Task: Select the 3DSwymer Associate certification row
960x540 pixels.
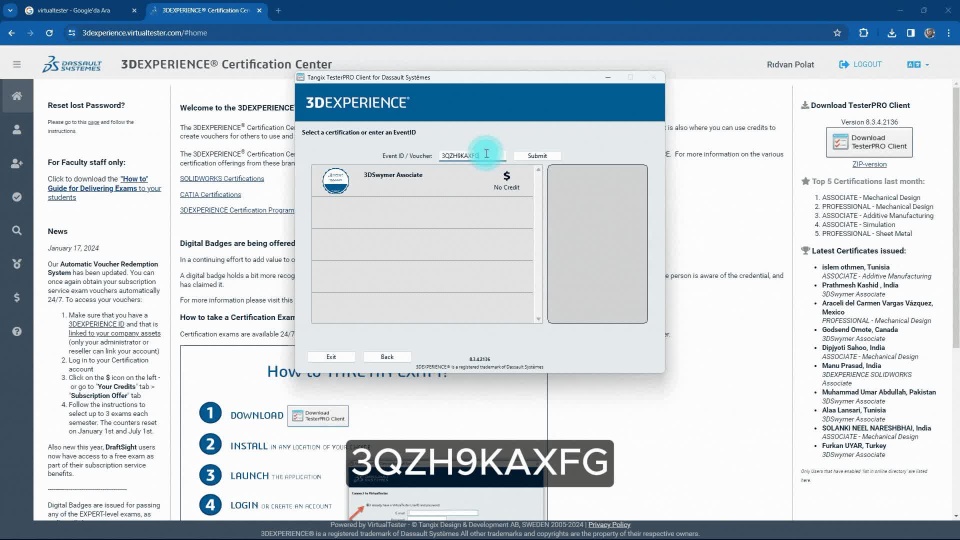Action: [422, 181]
